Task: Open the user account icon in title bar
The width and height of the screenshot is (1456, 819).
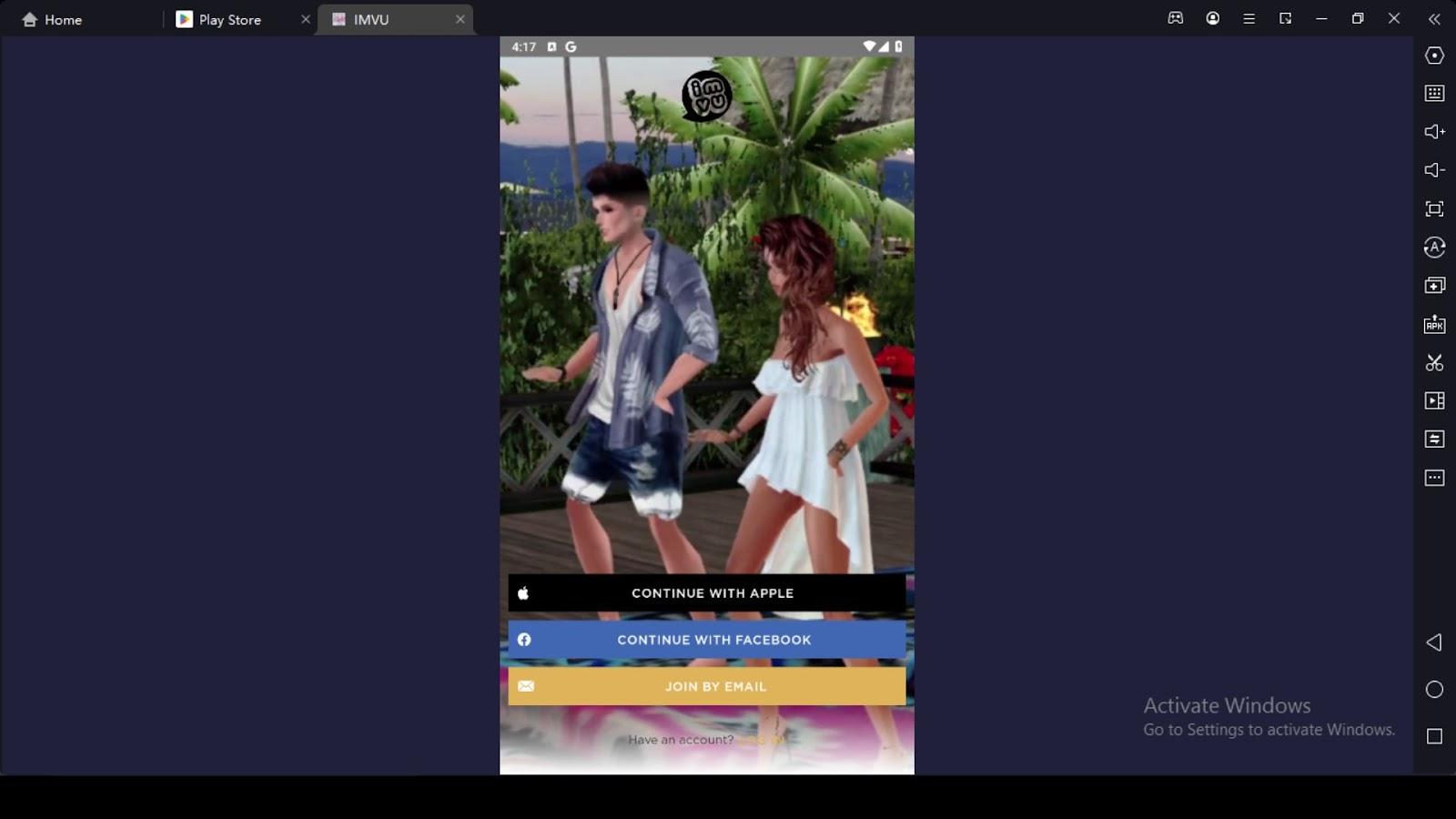Action: tap(1213, 18)
